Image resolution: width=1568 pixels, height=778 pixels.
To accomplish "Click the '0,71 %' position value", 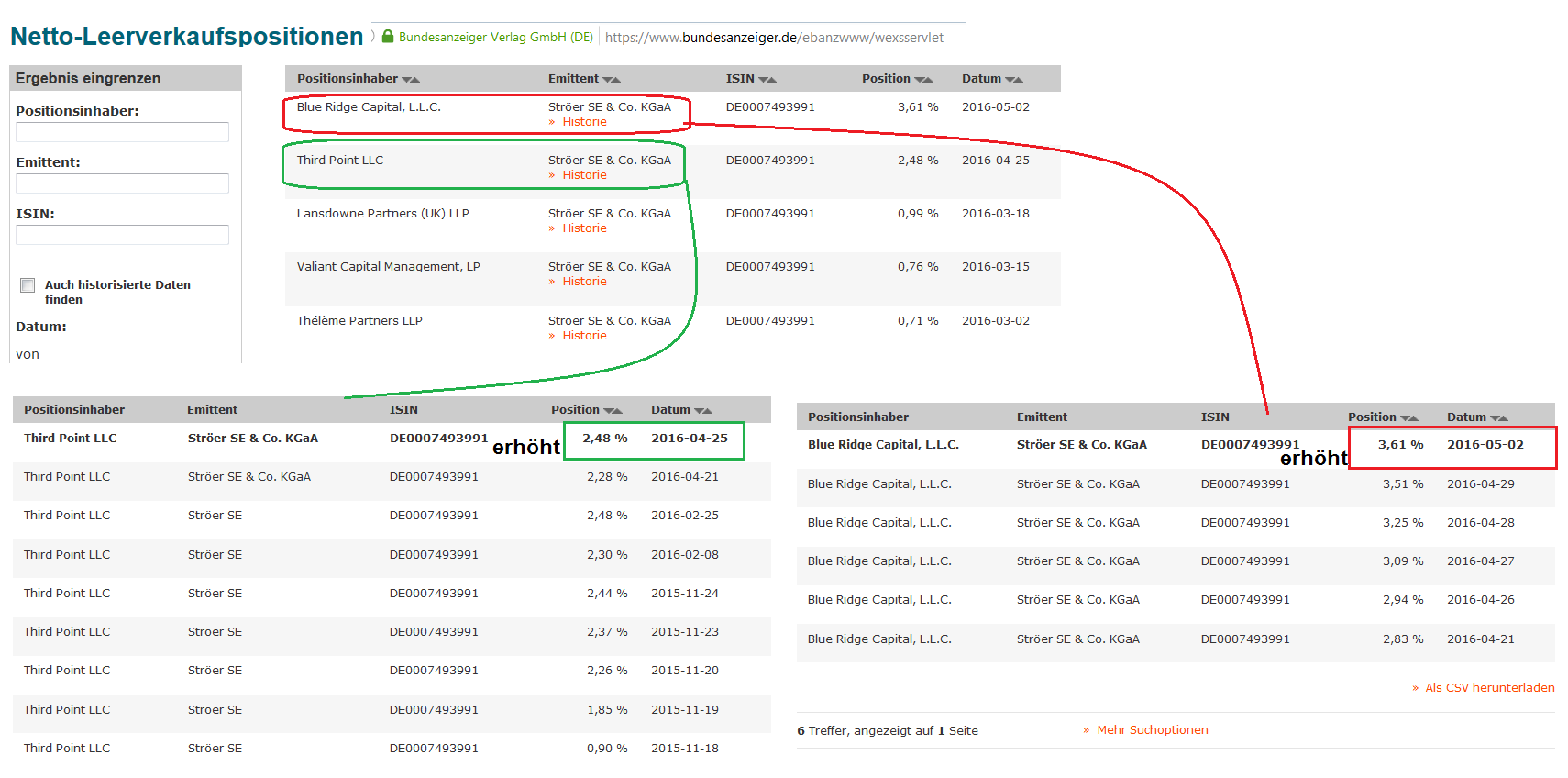I will [918, 321].
